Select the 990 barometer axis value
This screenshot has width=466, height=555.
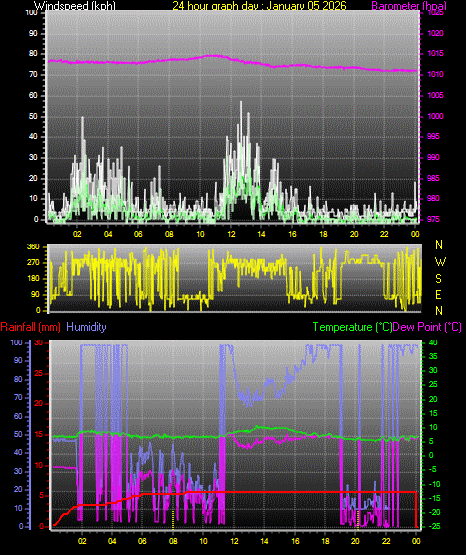tap(433, 157)
